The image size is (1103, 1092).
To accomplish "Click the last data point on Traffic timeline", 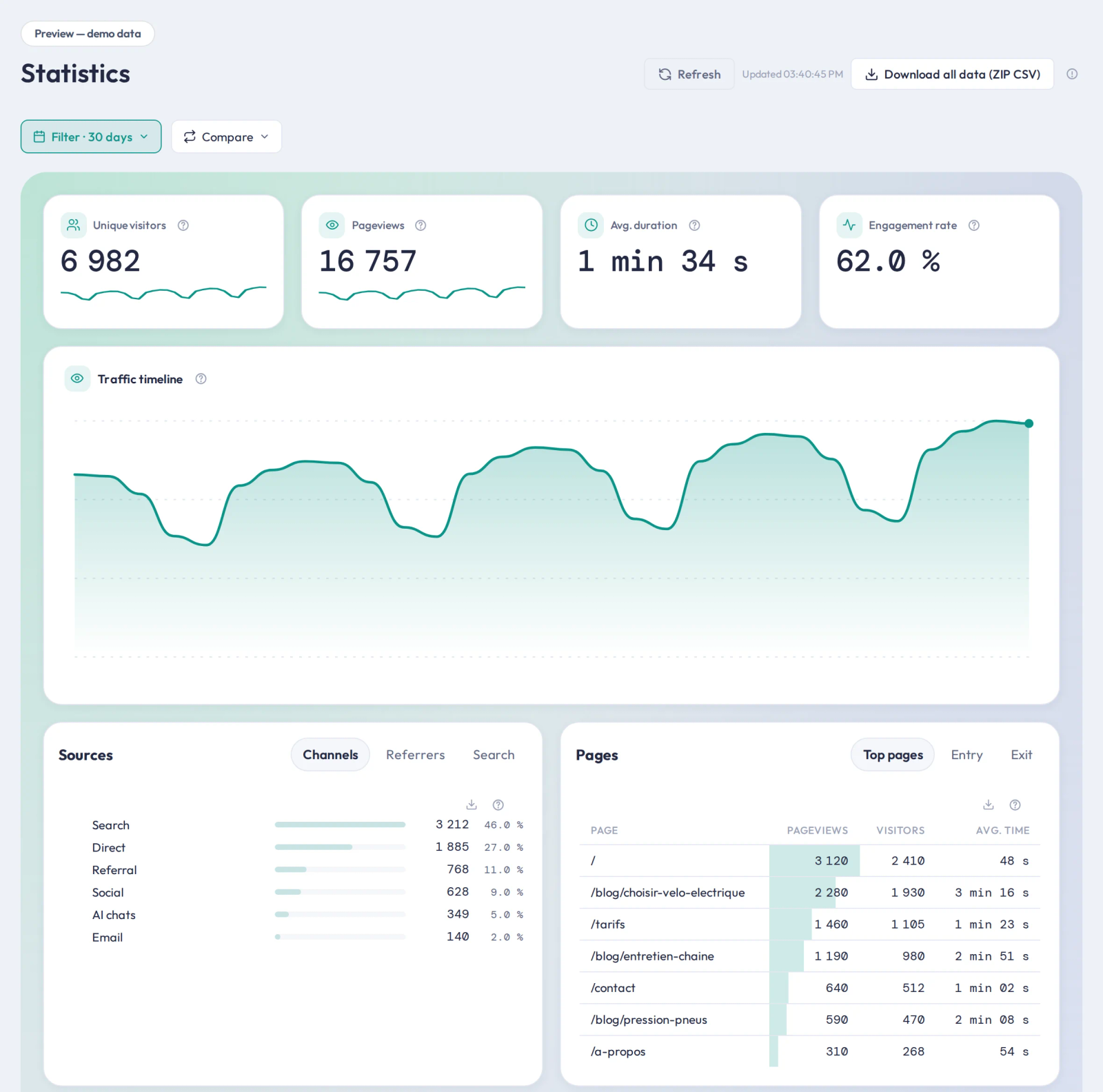I will tap(1029, 423).
